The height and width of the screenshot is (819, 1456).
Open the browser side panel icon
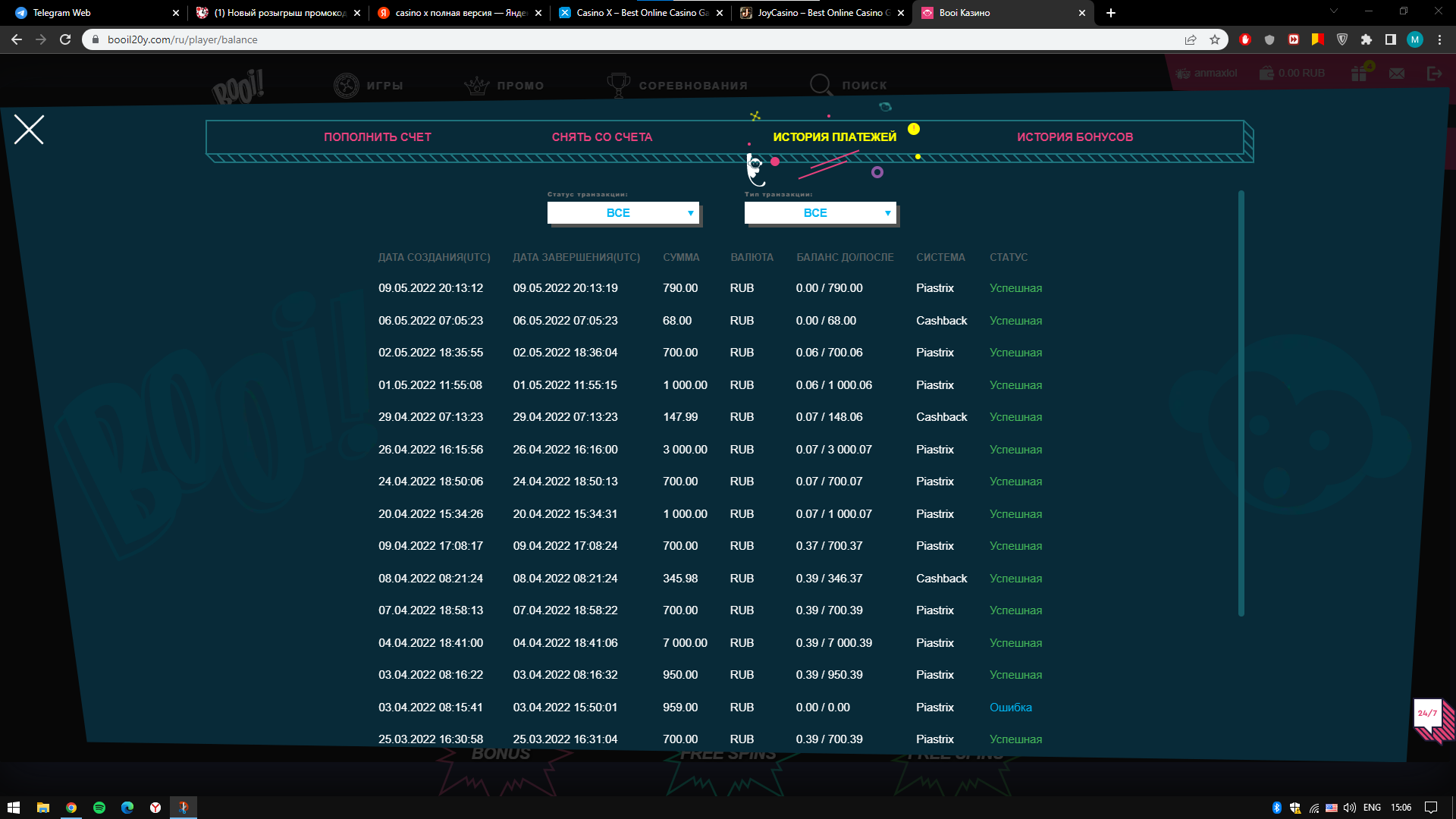(x=1391, y=39)
